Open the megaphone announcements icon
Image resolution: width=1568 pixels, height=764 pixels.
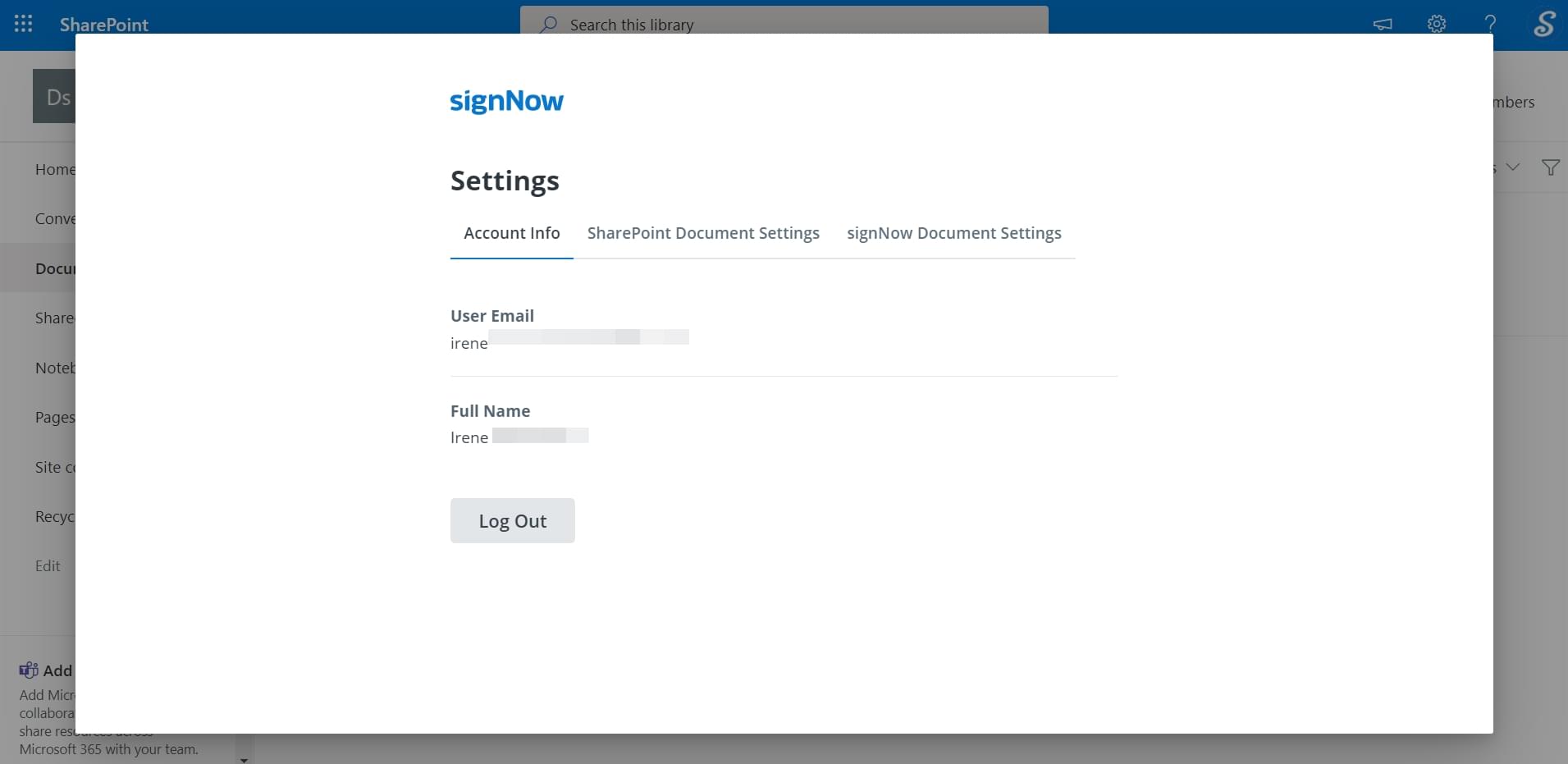[x=1383, y=24]
